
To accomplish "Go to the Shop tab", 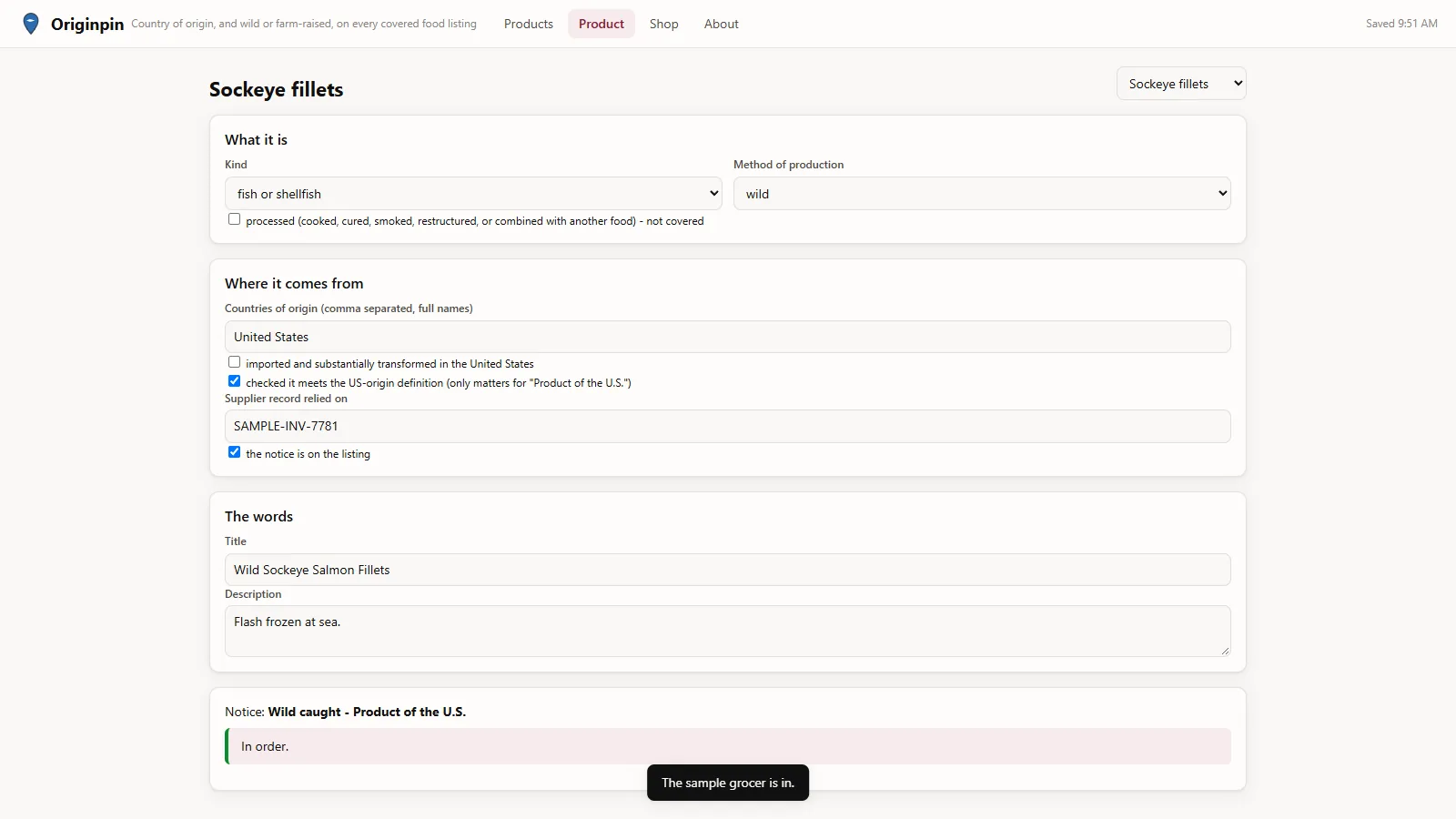I will point(664,24).
